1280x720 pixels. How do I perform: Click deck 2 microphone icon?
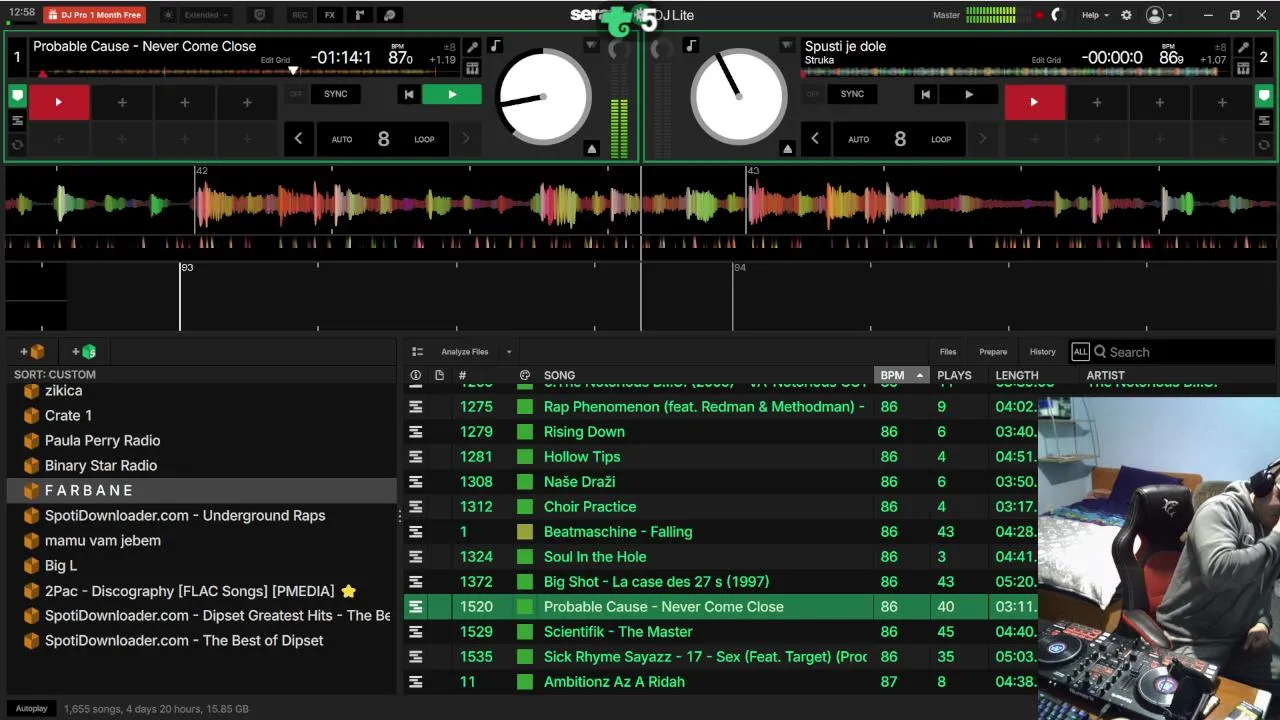pos(1243,47)
